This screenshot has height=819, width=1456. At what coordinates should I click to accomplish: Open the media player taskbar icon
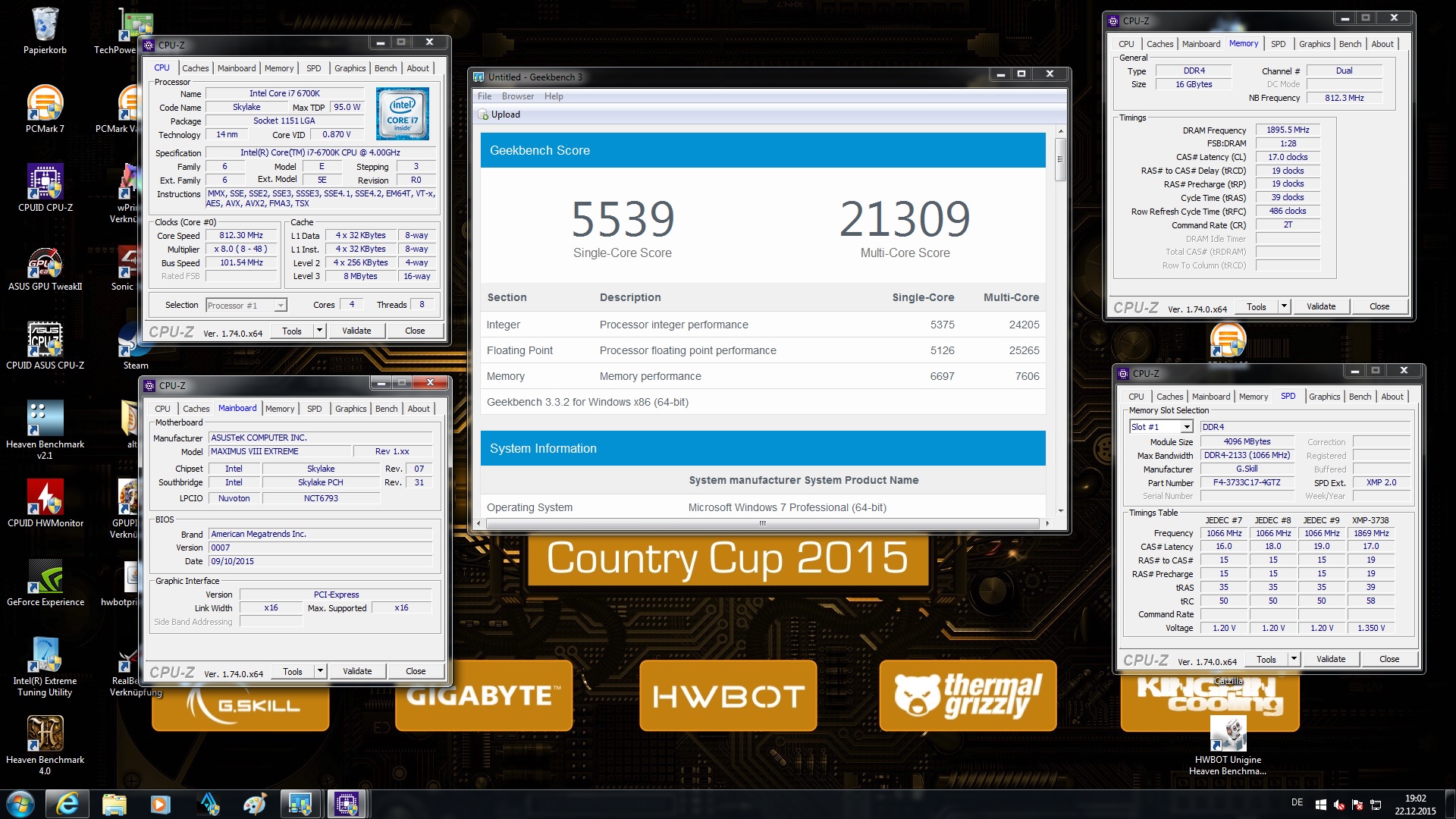160,804
